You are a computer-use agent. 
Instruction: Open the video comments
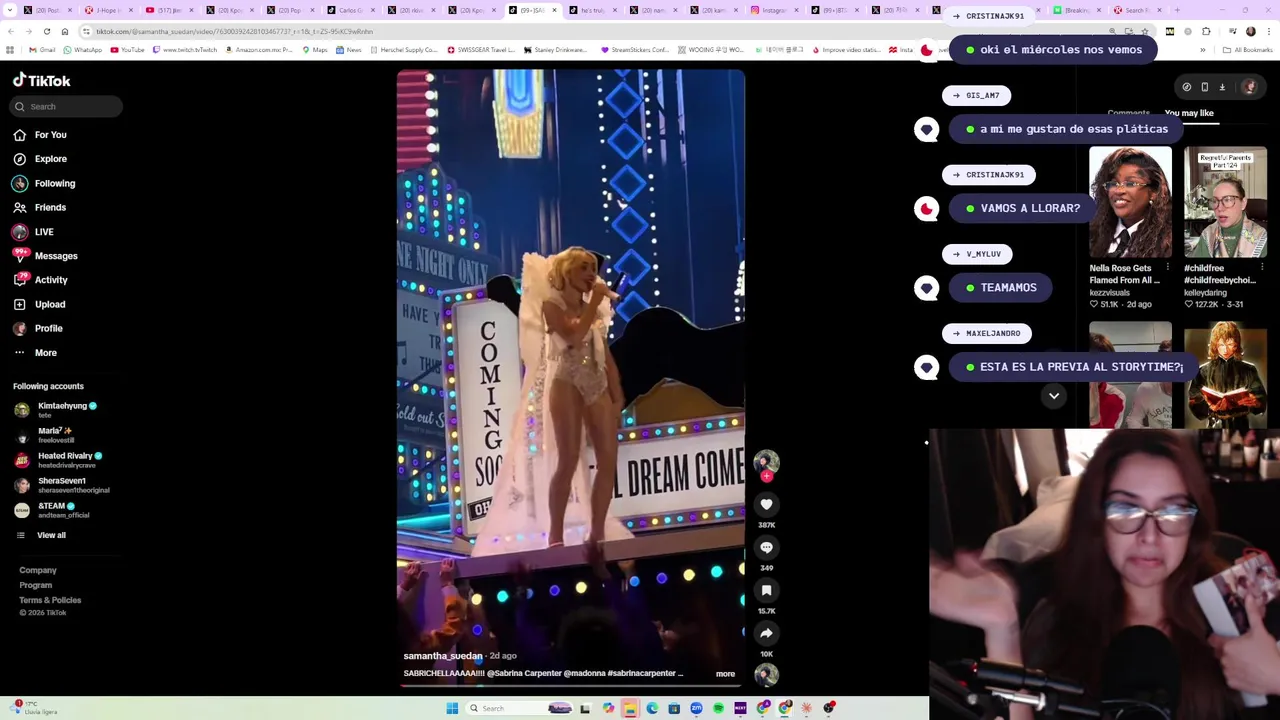click(x=766, y=548)
